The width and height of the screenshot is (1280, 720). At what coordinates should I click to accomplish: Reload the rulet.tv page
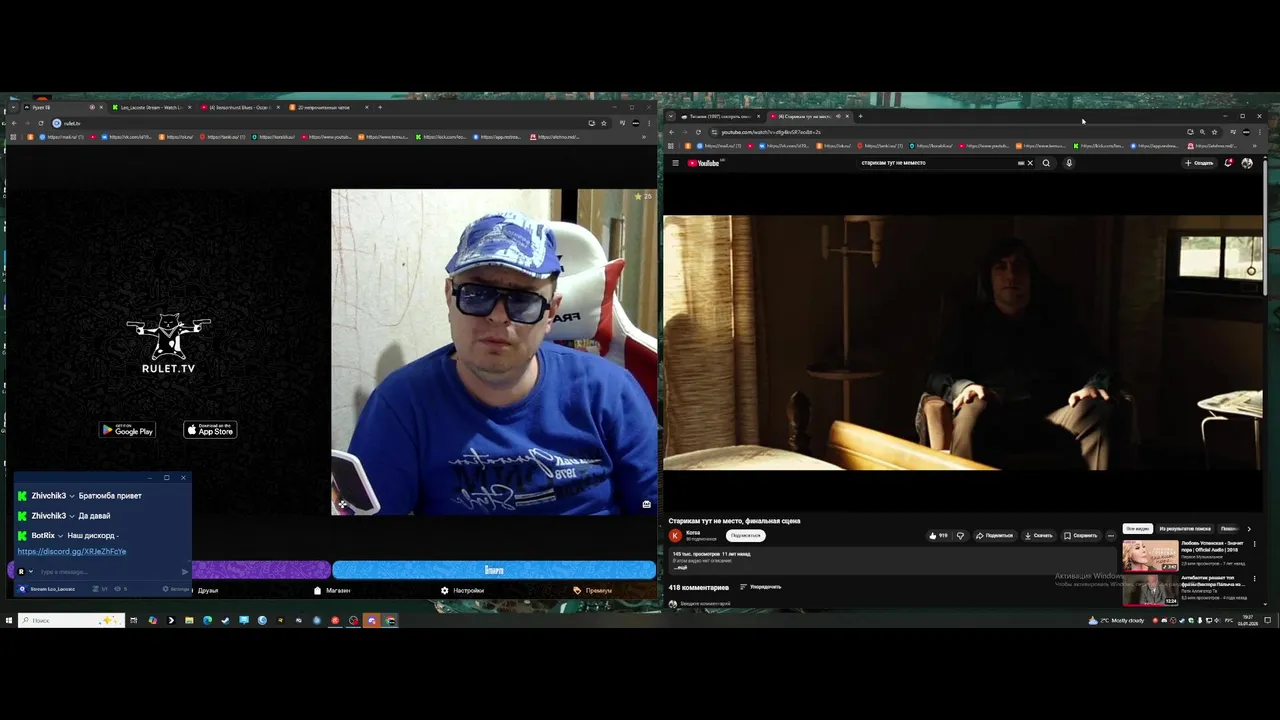click(40, 123)
